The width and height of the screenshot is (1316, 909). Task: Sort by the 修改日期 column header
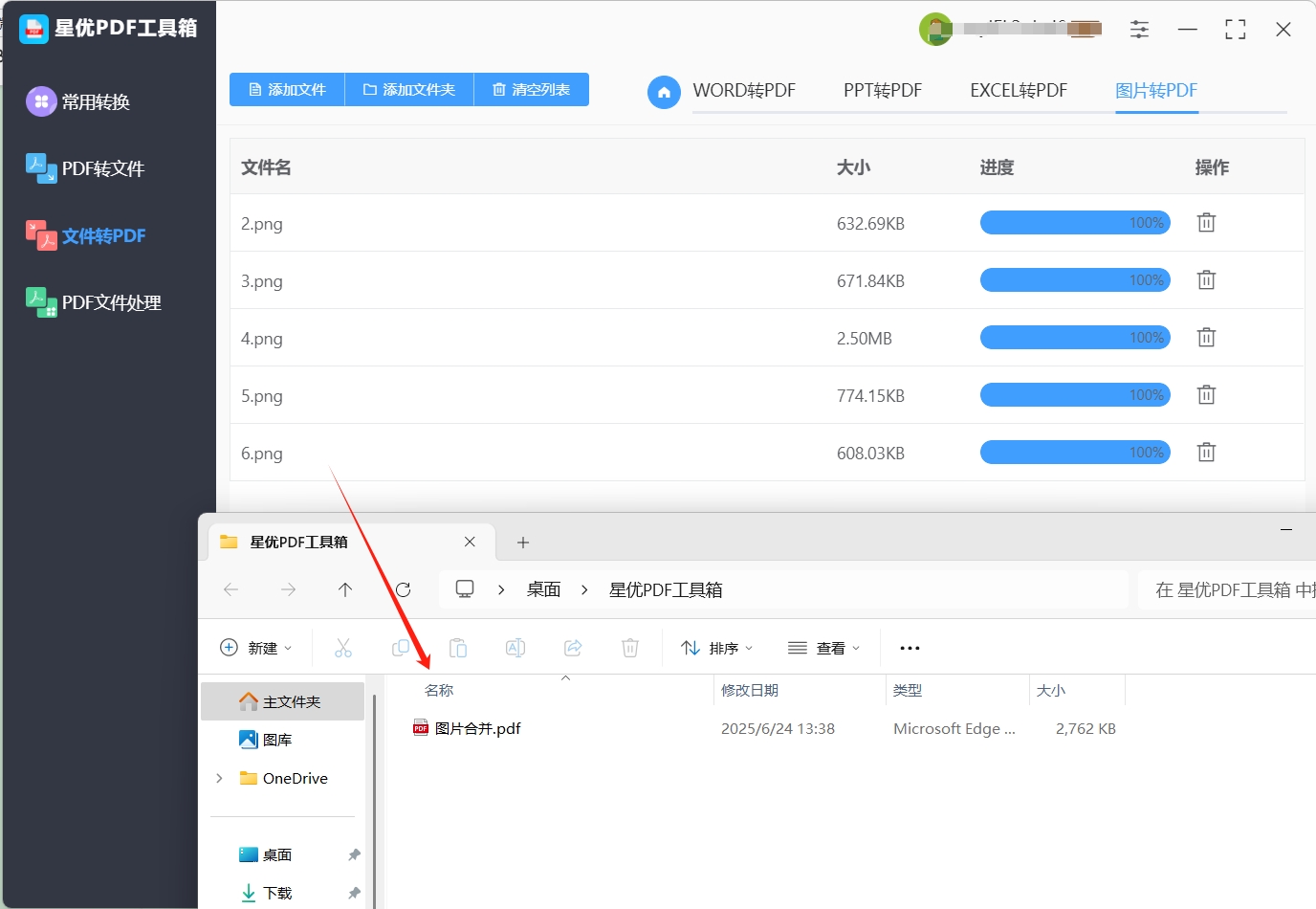pyautogui.click(x=750, y=690)
